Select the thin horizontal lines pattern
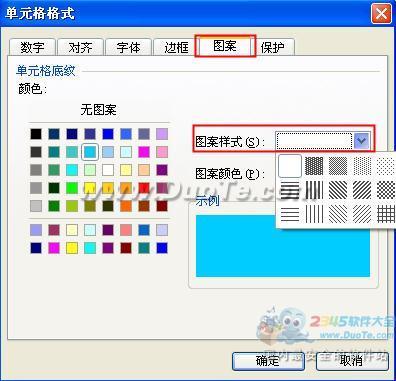The width and height of the screenshot is (396, 381). pyautogui.click(x=290, y=214)
